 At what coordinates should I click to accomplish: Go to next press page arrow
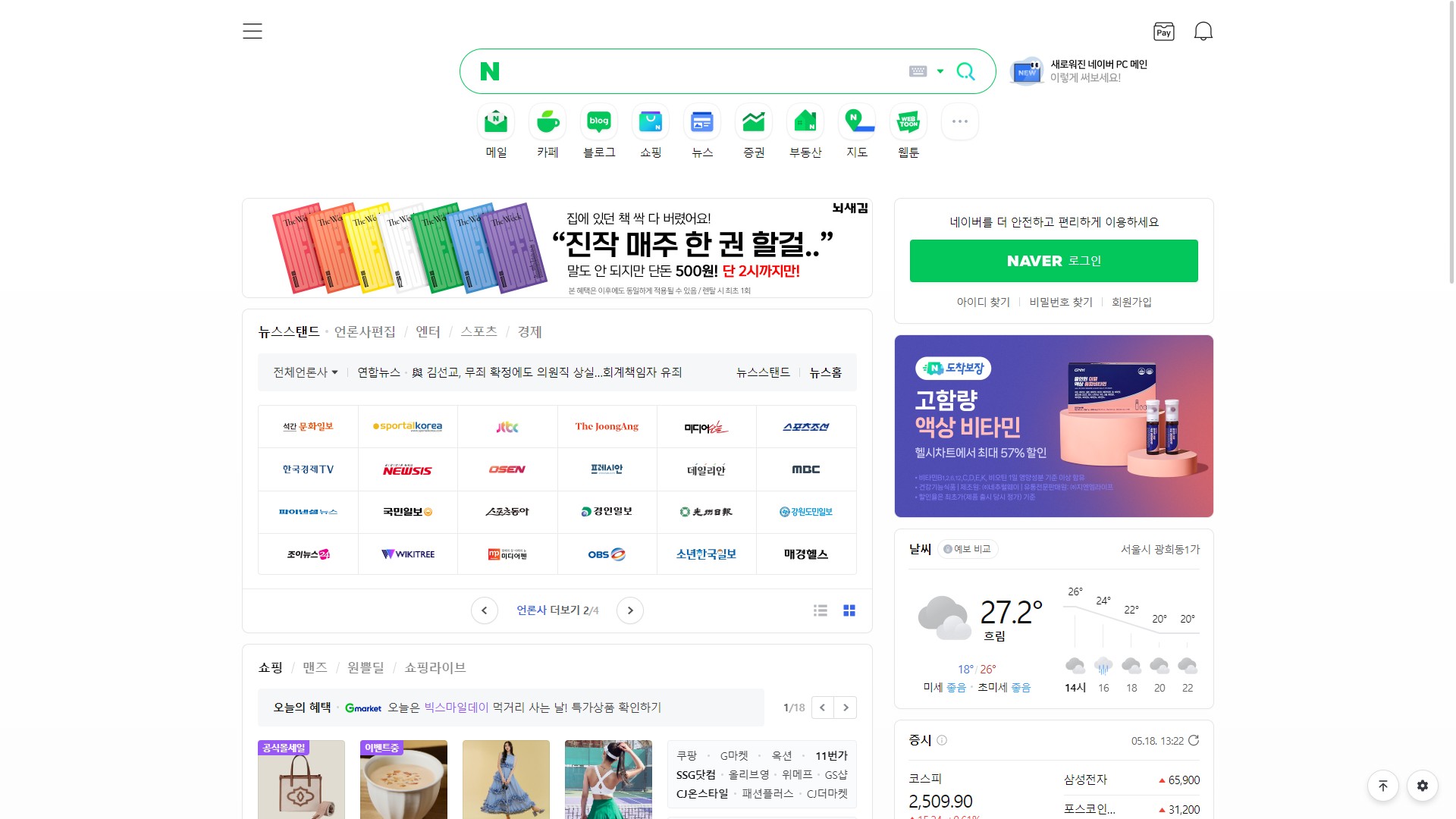coord(629,610)
